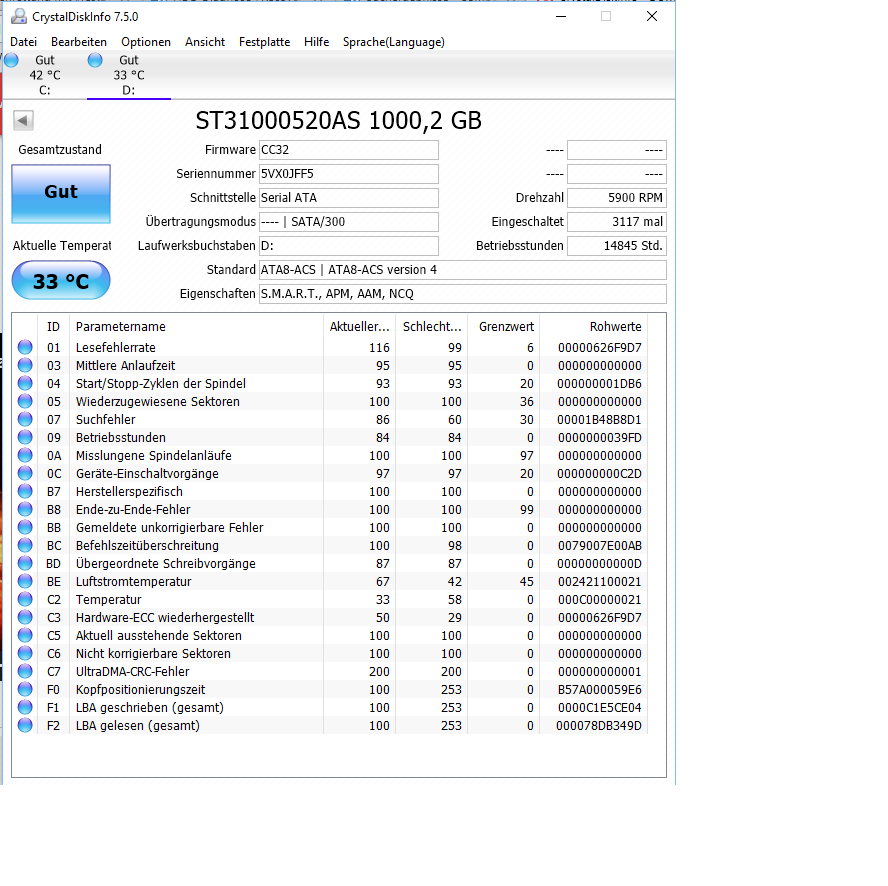Image resolution: width=888 pixels, height=886 pixels.
Task: Close the CrystalDiskInfo window
Action: point(652,16)
